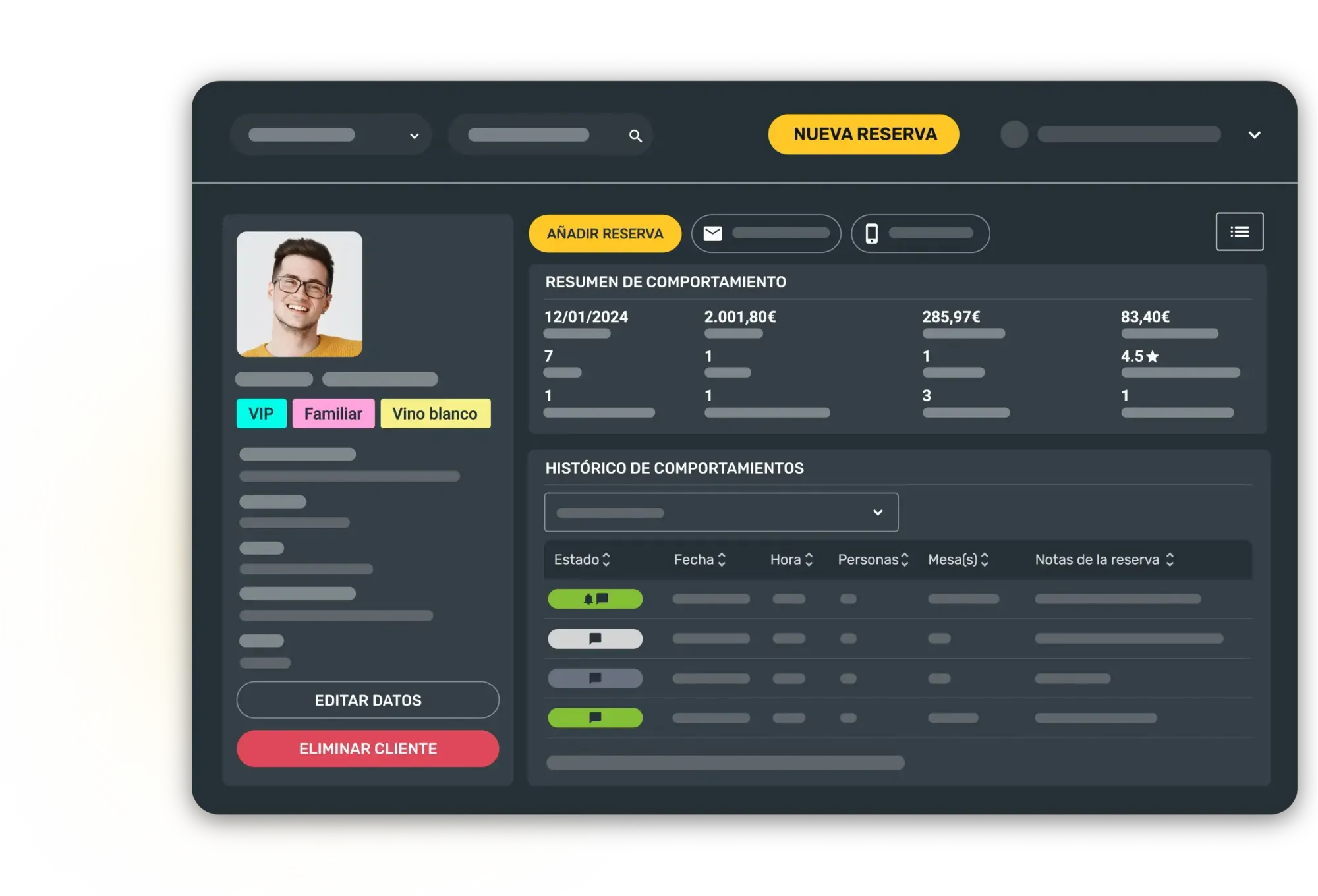Open the Histórico de comportamientos filter dropdown
Image resolution: width=1318 pixels, height=896 pixels.
pyautogui.click(x=721, y=512)
